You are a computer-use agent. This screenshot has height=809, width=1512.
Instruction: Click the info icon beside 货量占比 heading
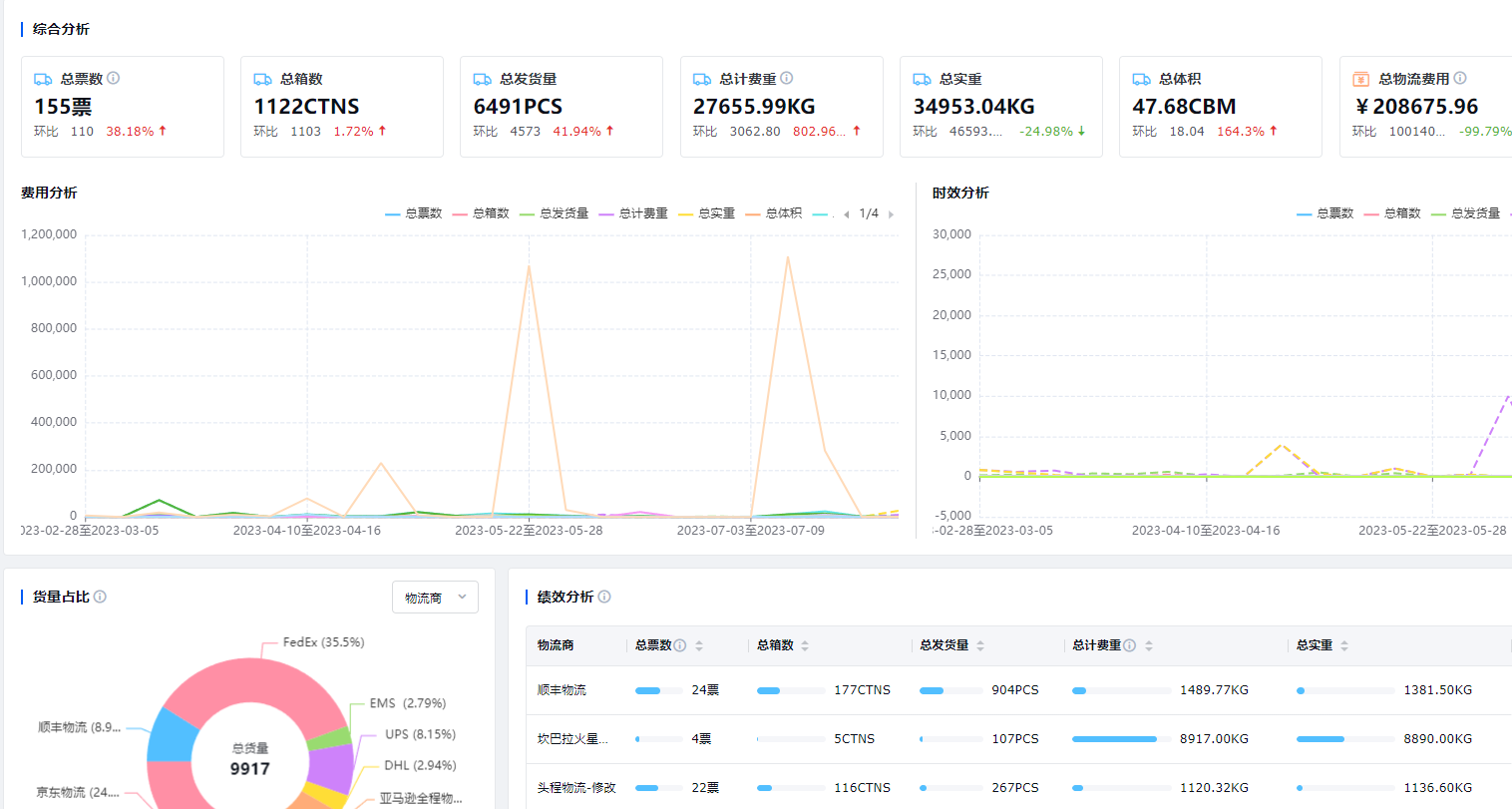click(100, 597)
